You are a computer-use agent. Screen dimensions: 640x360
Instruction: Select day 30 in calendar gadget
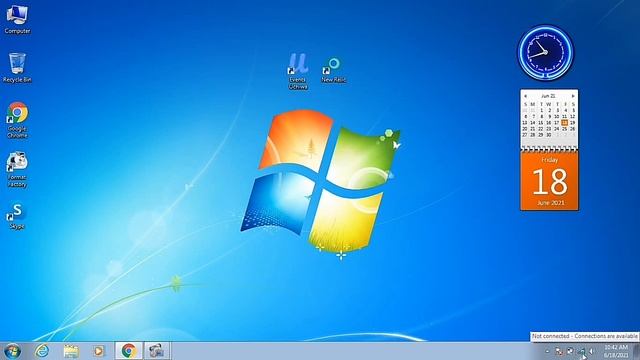click(x=549, y=135)
